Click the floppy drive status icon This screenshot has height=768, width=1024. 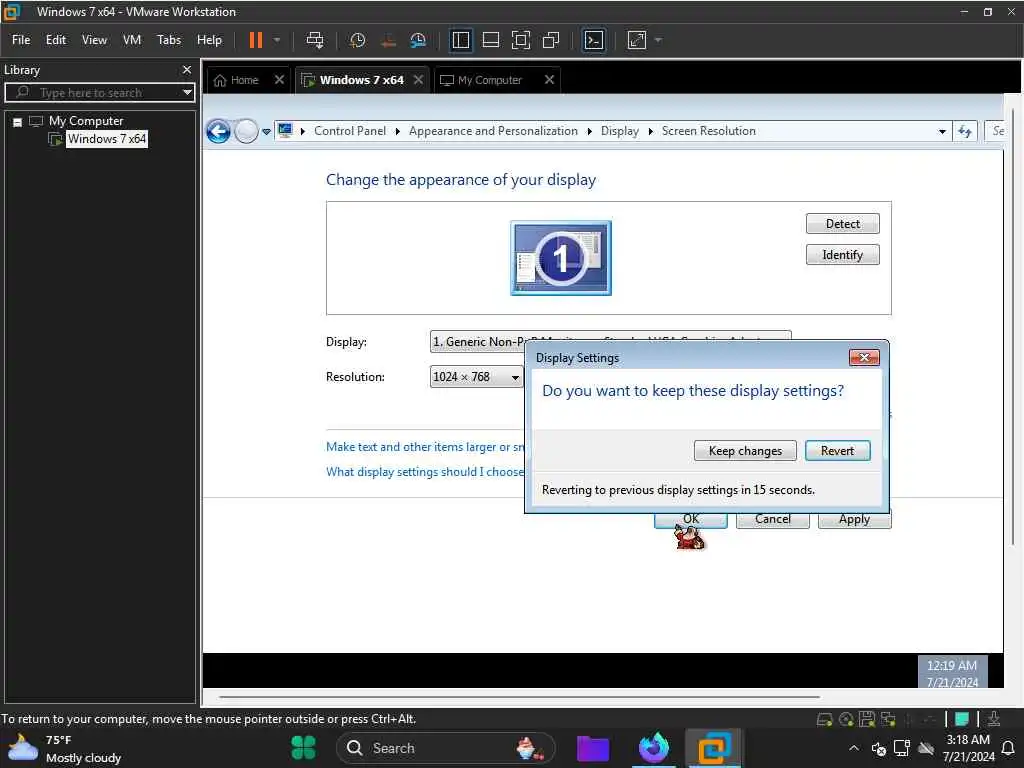point(867,720)
